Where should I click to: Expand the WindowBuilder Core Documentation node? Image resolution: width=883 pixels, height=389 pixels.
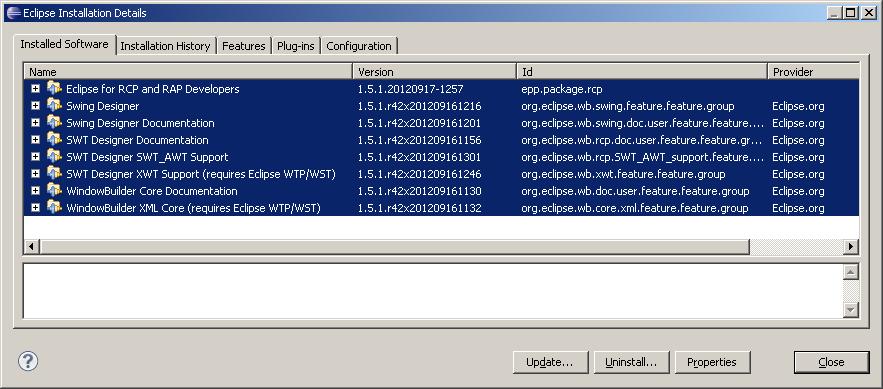click(x=35, y=191)
